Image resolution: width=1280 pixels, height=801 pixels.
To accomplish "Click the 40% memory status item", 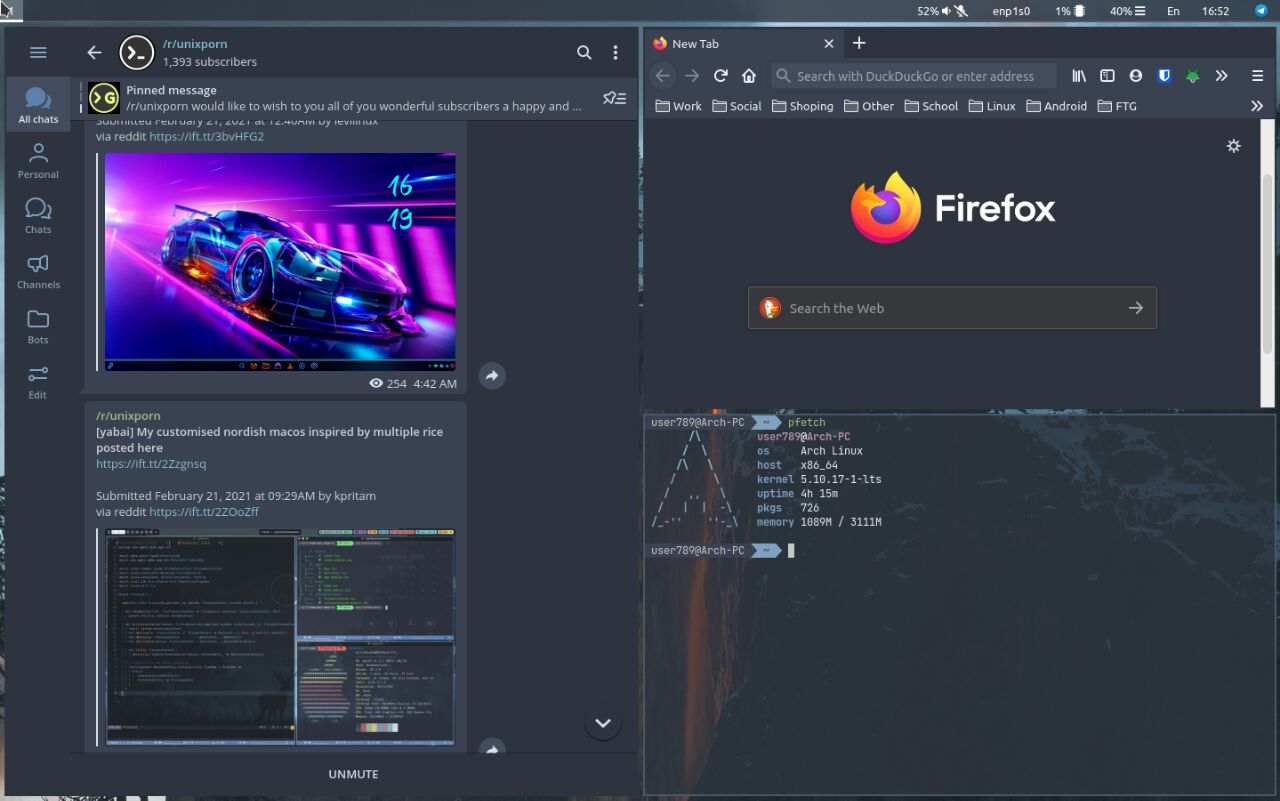I will (1127, 11).
